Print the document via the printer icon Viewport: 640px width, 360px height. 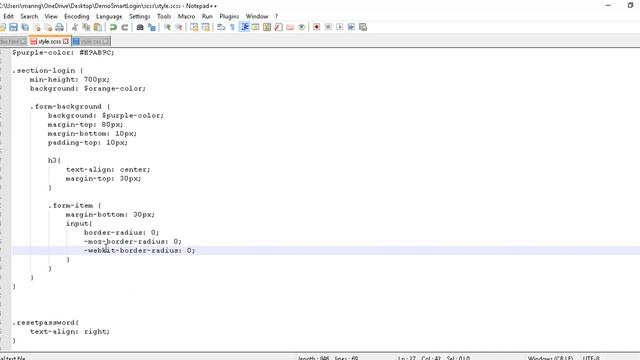tap(60, 27)
